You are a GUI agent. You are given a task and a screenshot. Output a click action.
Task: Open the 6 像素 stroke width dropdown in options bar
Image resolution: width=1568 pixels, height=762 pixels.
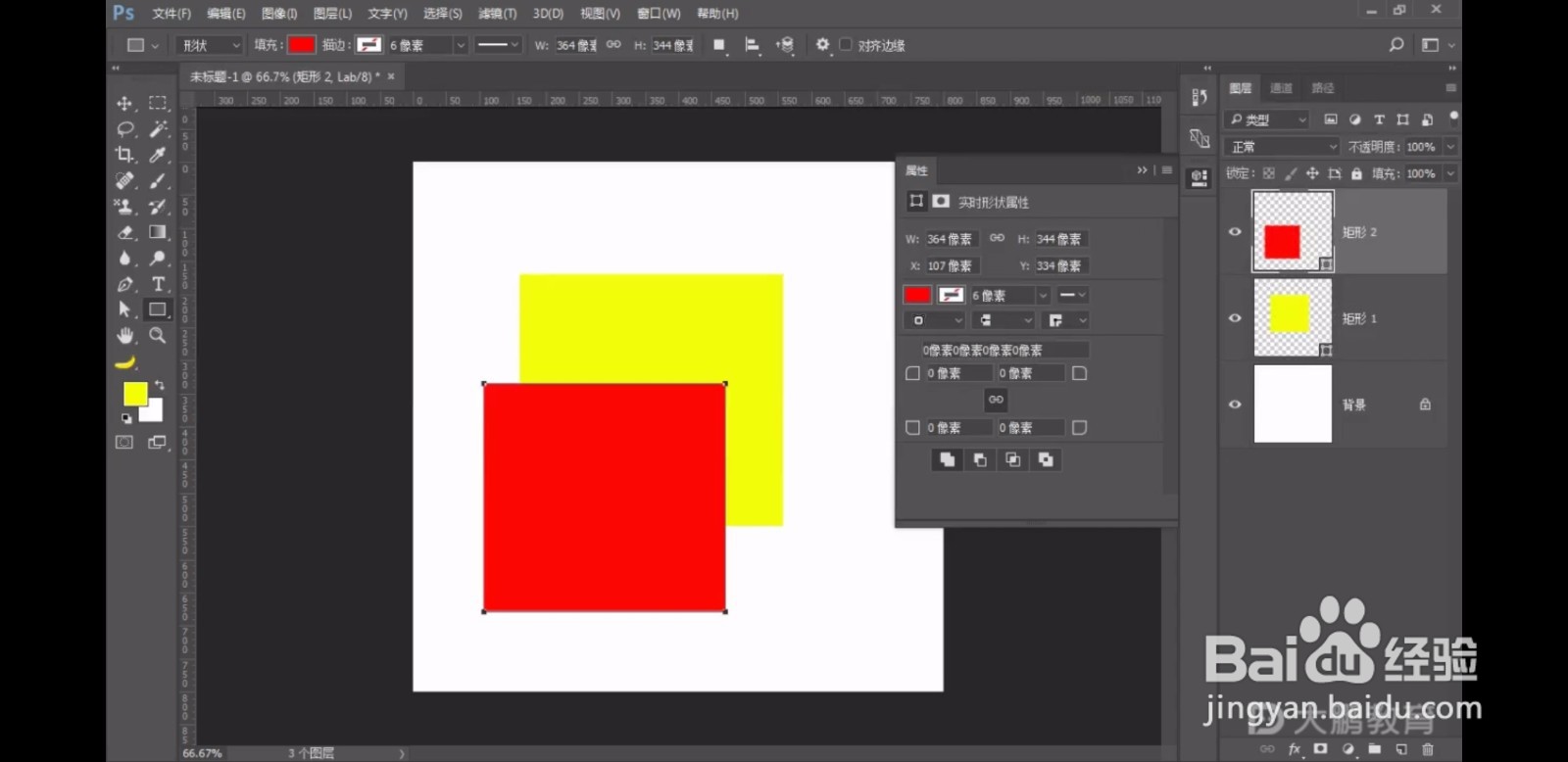[461, 45]
